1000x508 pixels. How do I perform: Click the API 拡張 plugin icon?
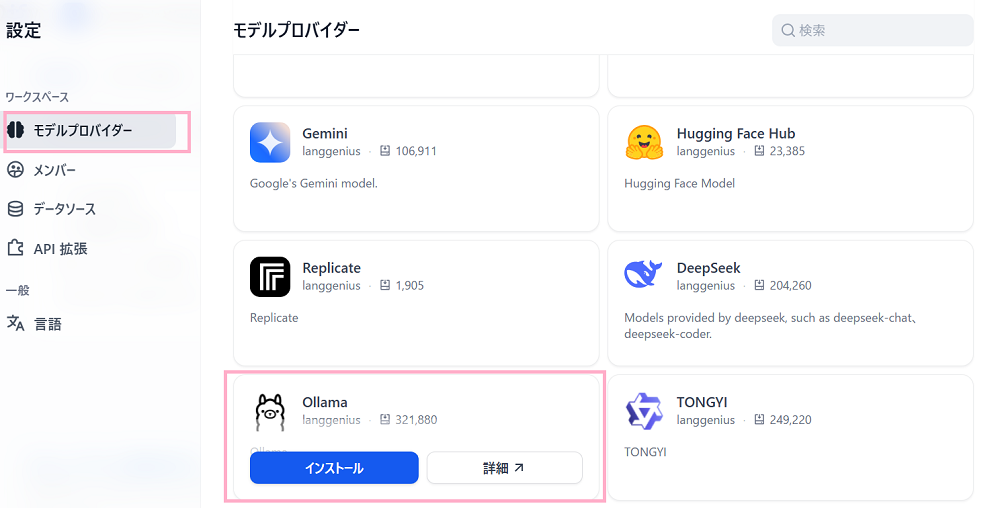tap(15, 248)
